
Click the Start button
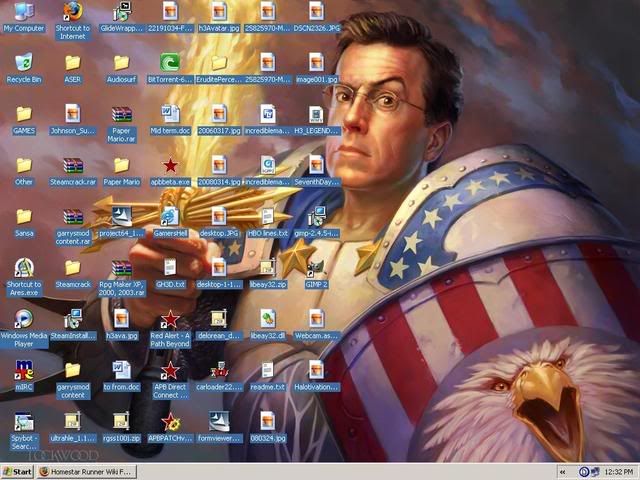17,472
